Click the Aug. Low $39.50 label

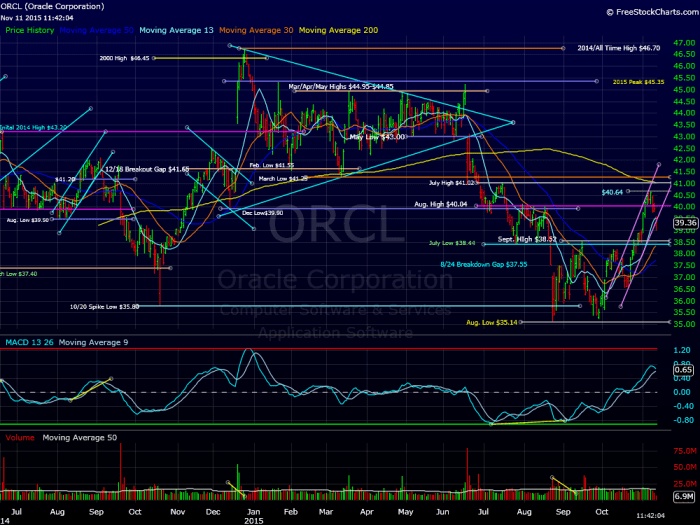[28, 220]
